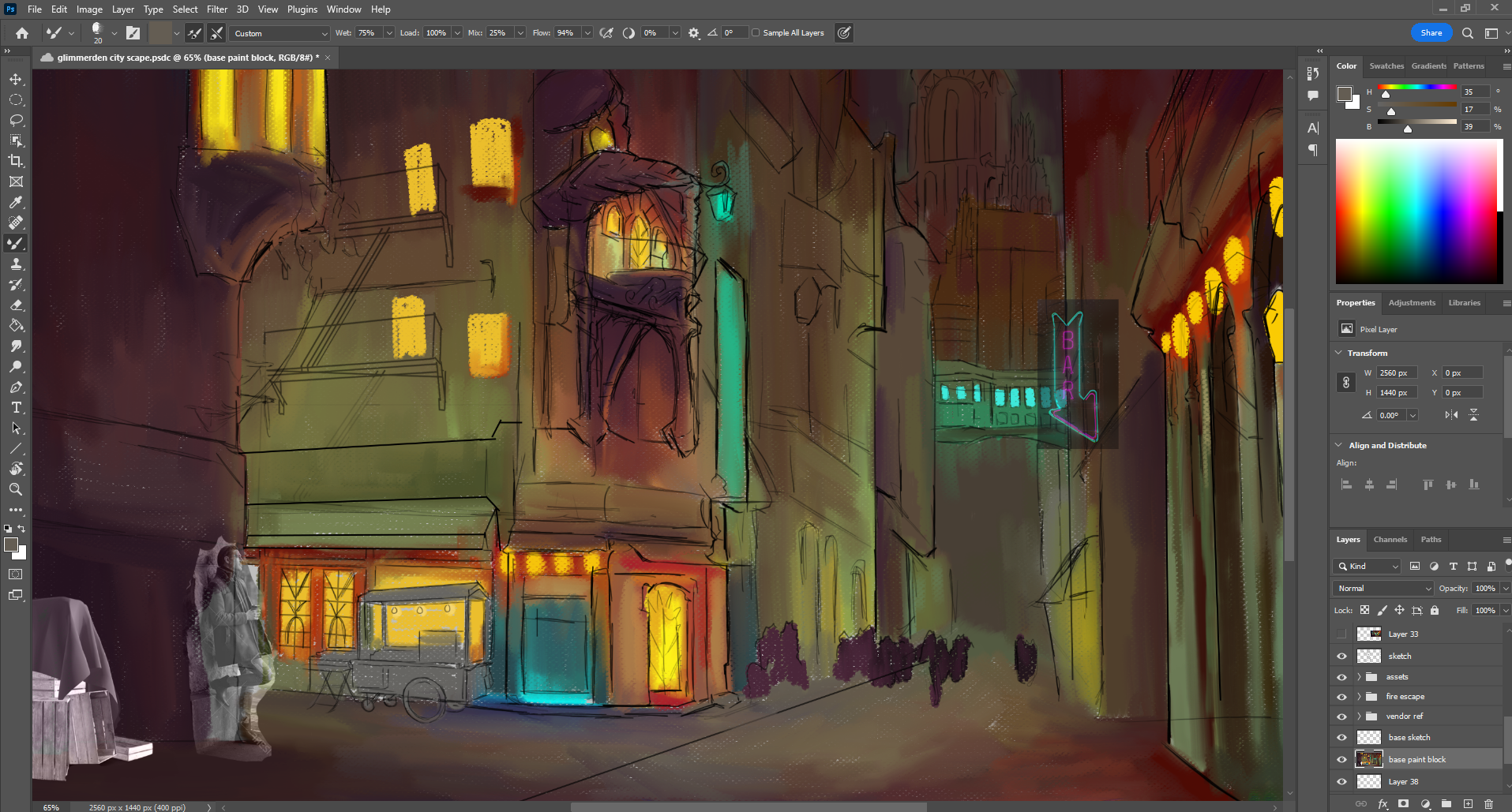The height and width of the screenshot is (812, 1512).
Task: Switch to the Adjustments tab
Action: point(1412,303)
